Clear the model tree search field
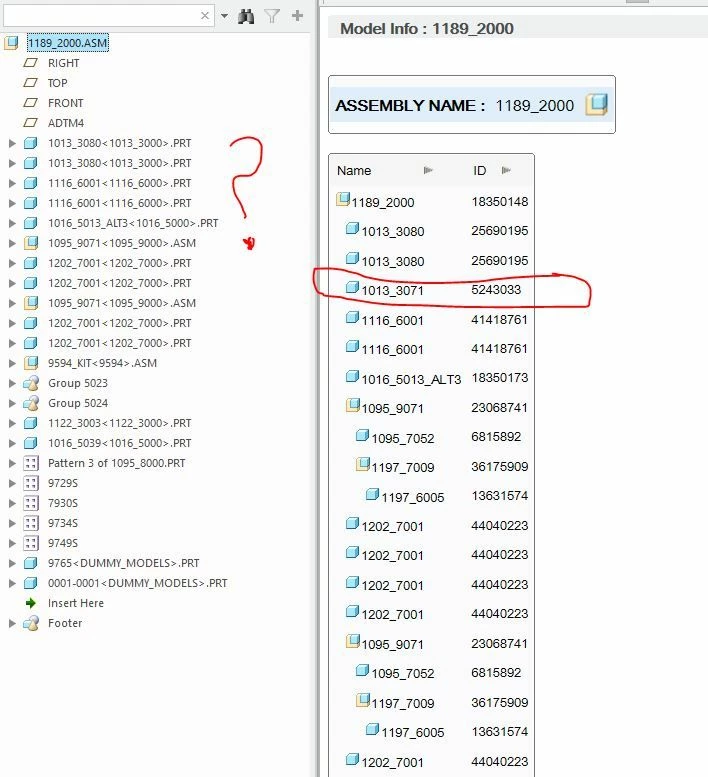 tap(205, 16)
